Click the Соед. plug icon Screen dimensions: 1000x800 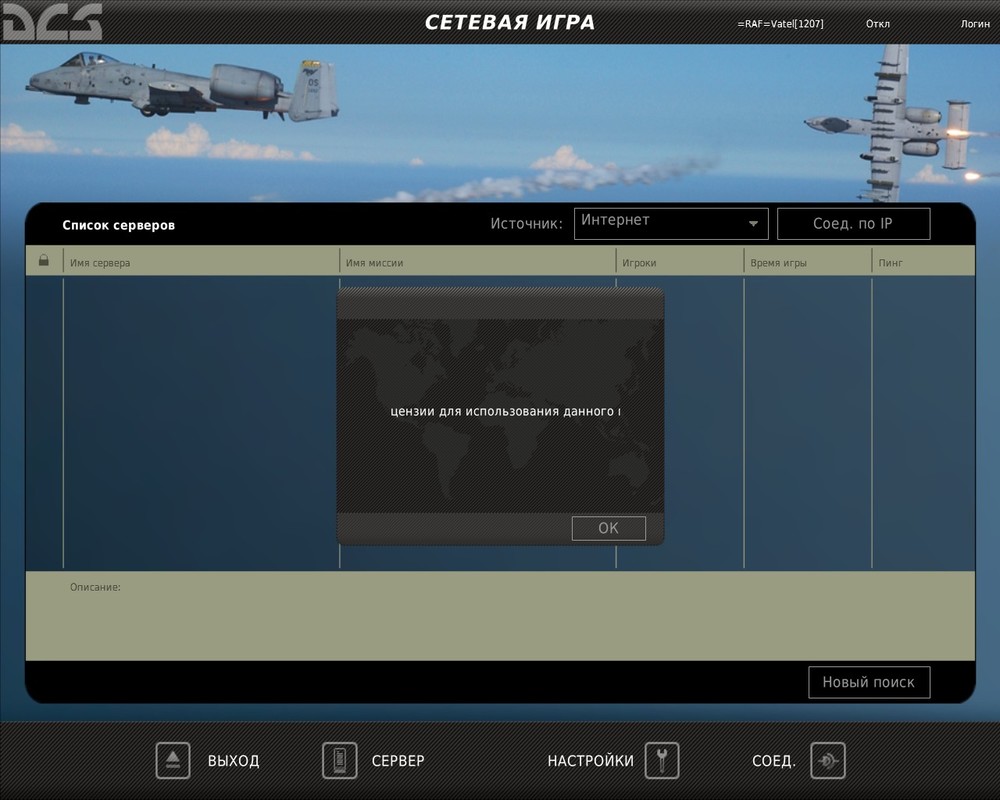[x=828, y=760]
